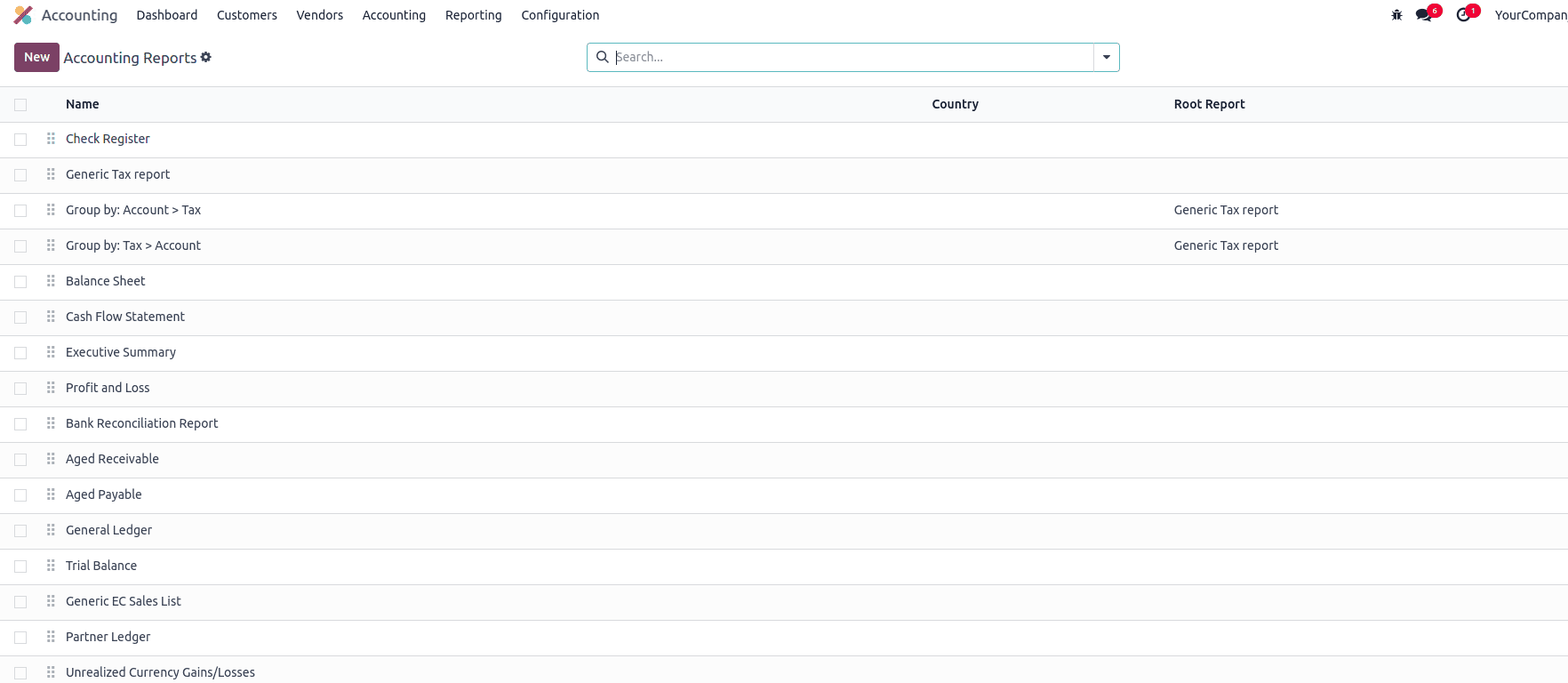Viewport: 1568px width, 683px height.
Task: Click the search magnifier icon
Action: click(x=603, y=57)
